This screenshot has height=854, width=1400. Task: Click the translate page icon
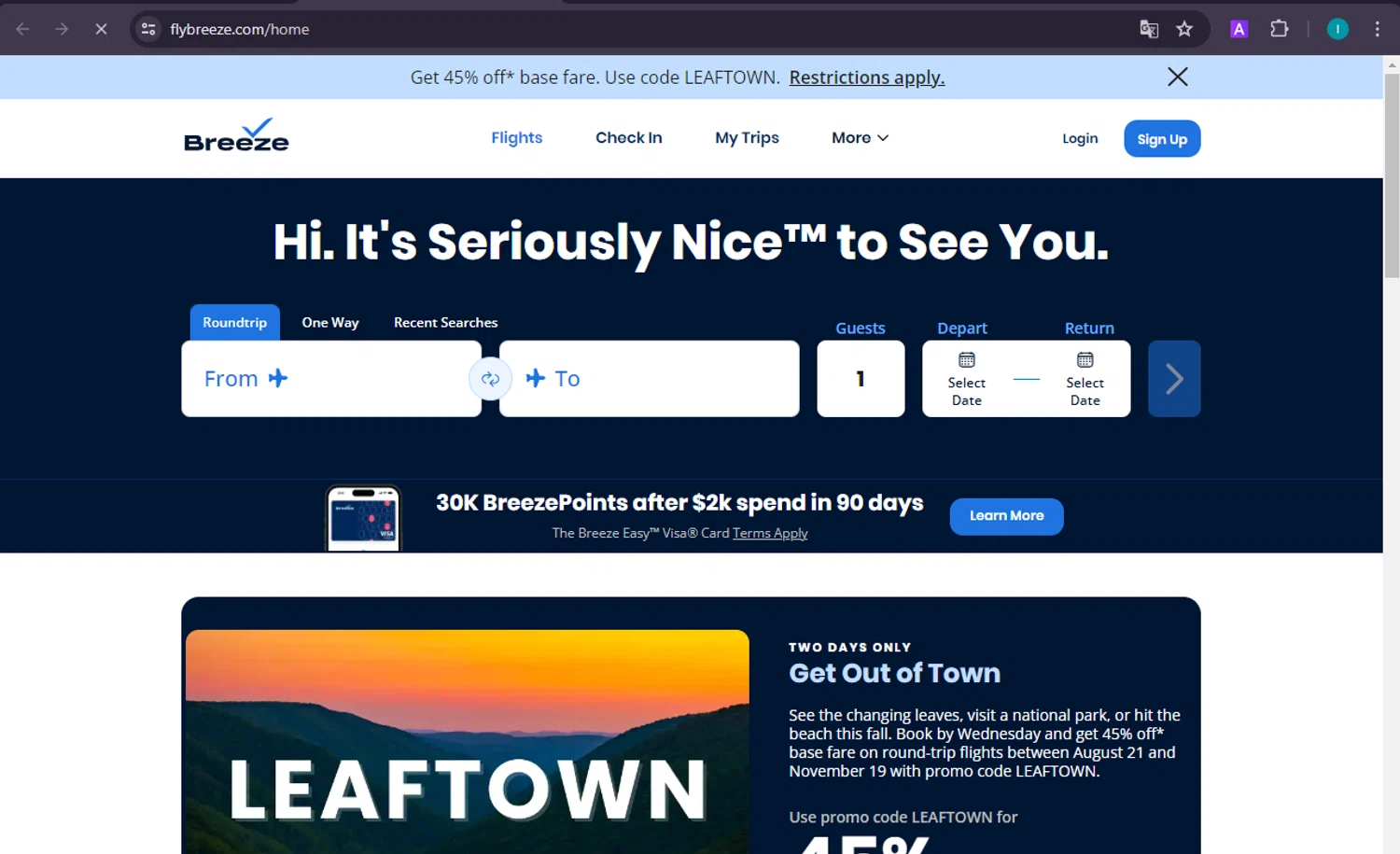point(1149,29)
